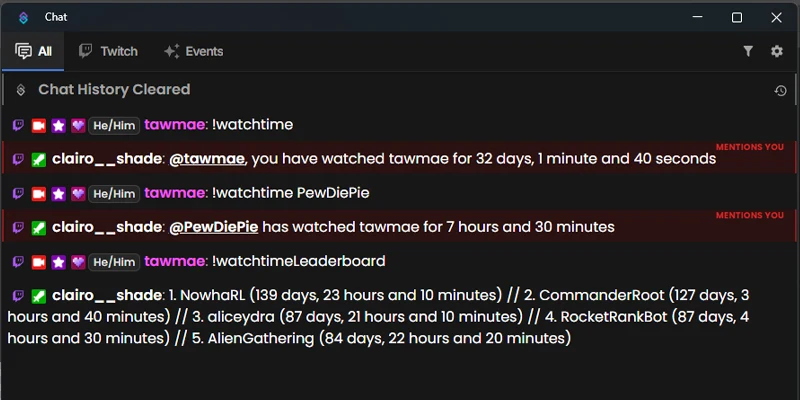Click the Streamer.bot logo in title bar
This screenshot has width=800, height=400.
23,17
